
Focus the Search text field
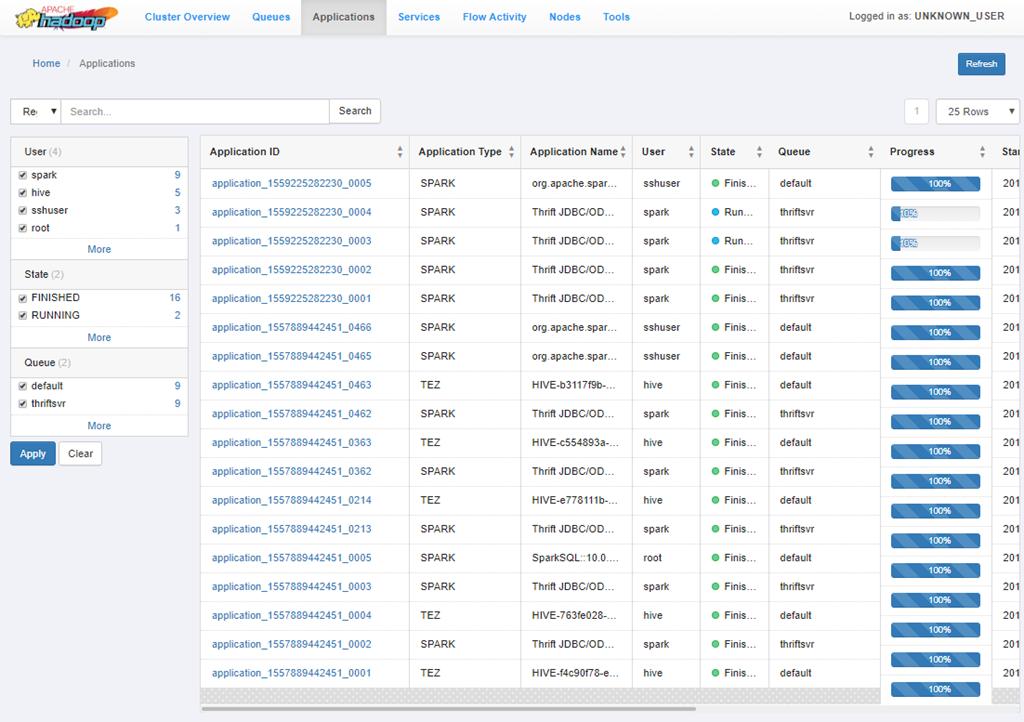[x=195, y=112]
